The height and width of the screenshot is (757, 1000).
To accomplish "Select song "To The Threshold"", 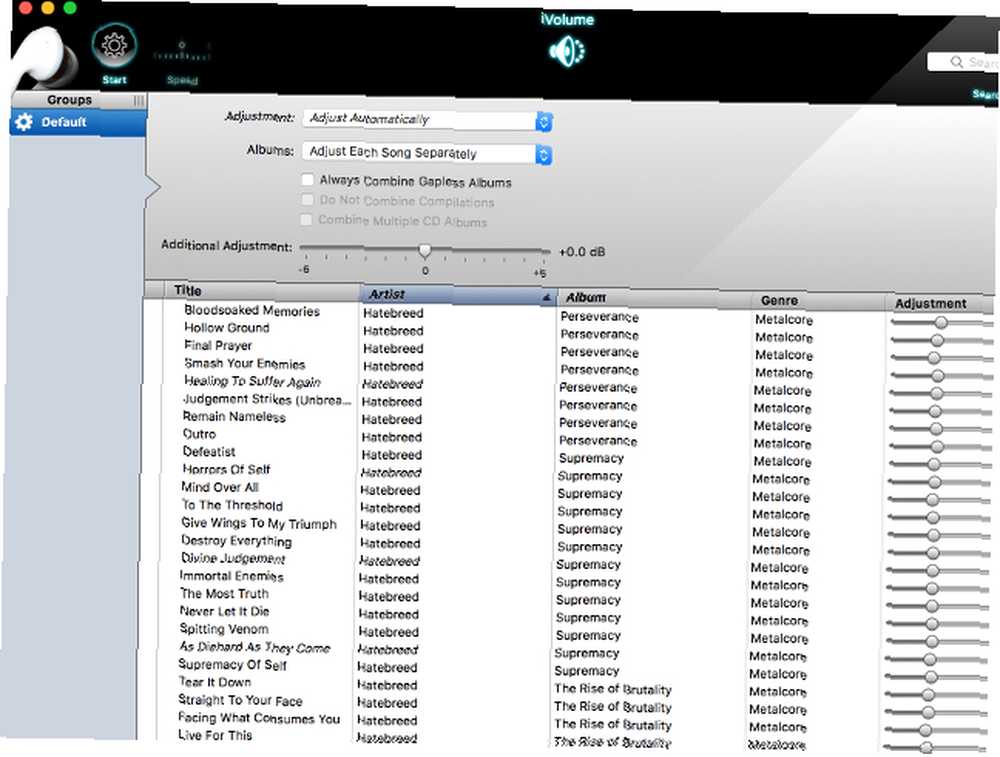I will (x=232, y=505).
